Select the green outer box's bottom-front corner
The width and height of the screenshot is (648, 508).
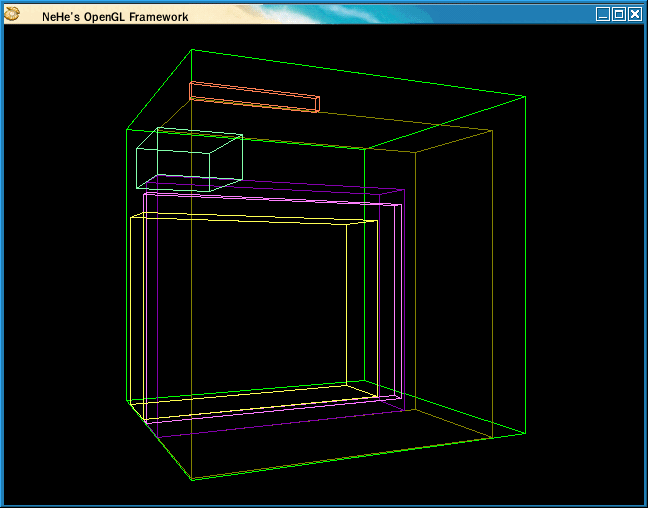191,480
